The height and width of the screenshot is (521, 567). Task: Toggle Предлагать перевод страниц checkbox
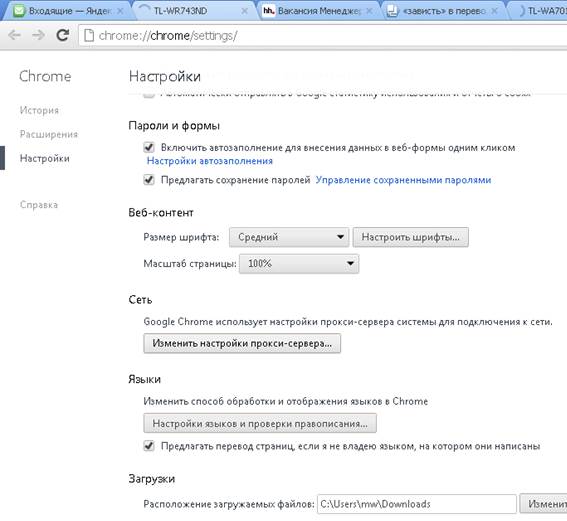pos(149,445)
